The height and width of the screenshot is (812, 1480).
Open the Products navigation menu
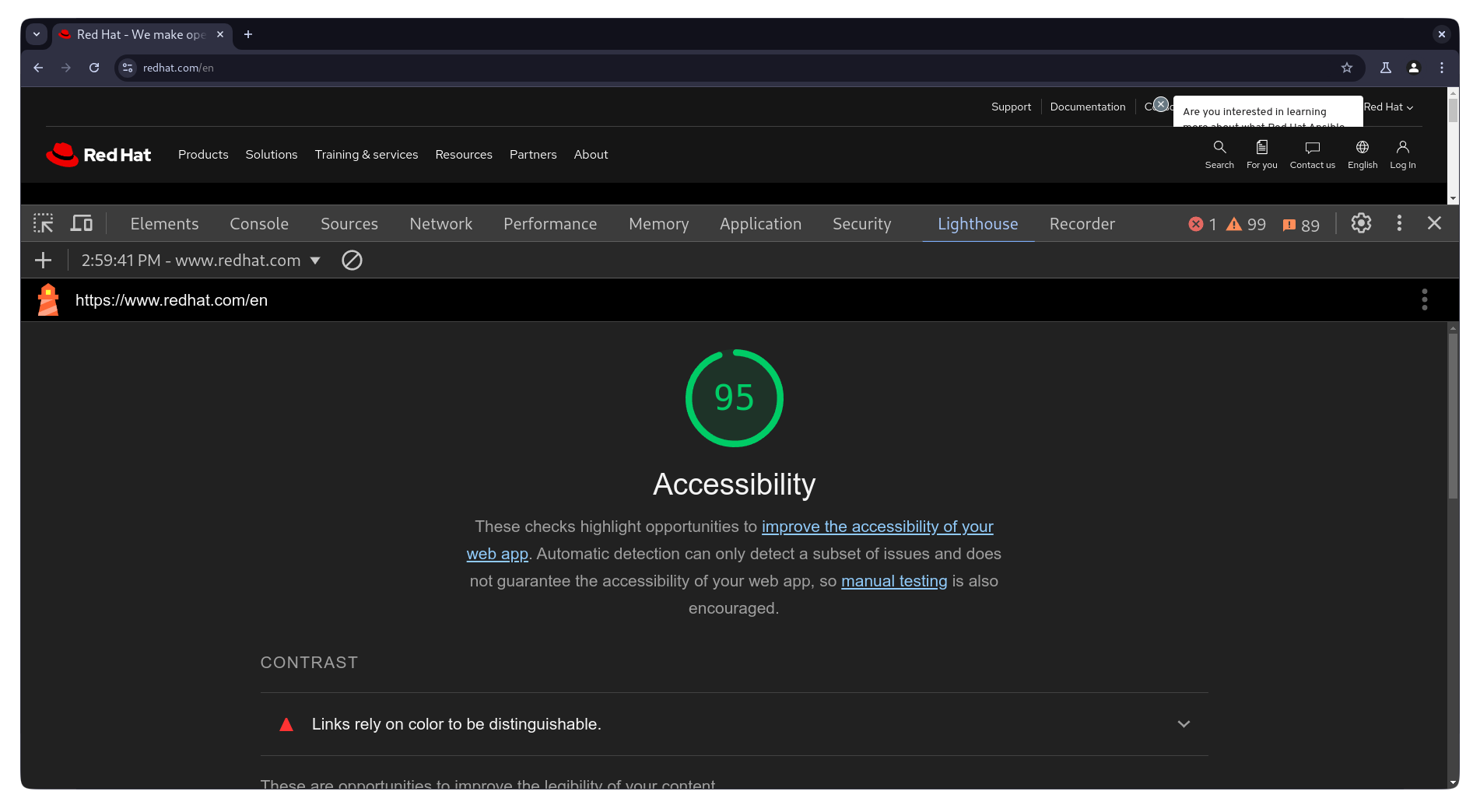pyautogui.click(x=203, y=155)
